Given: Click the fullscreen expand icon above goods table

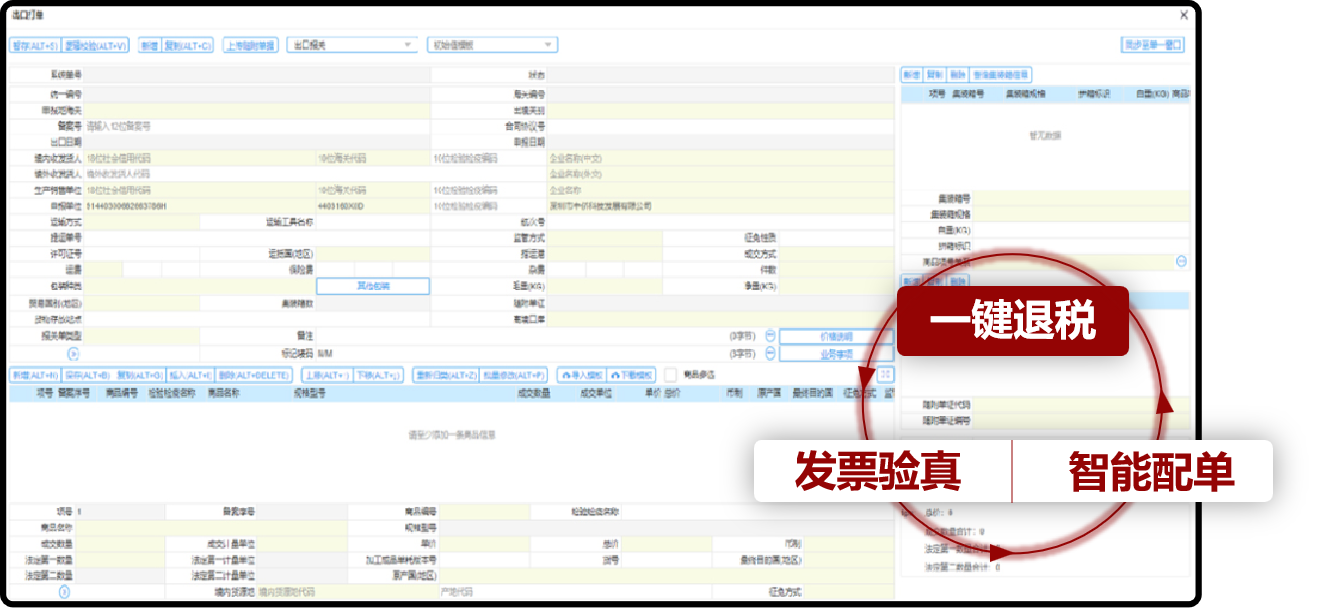Looking at the screenshot, I should tap(885, 374).
